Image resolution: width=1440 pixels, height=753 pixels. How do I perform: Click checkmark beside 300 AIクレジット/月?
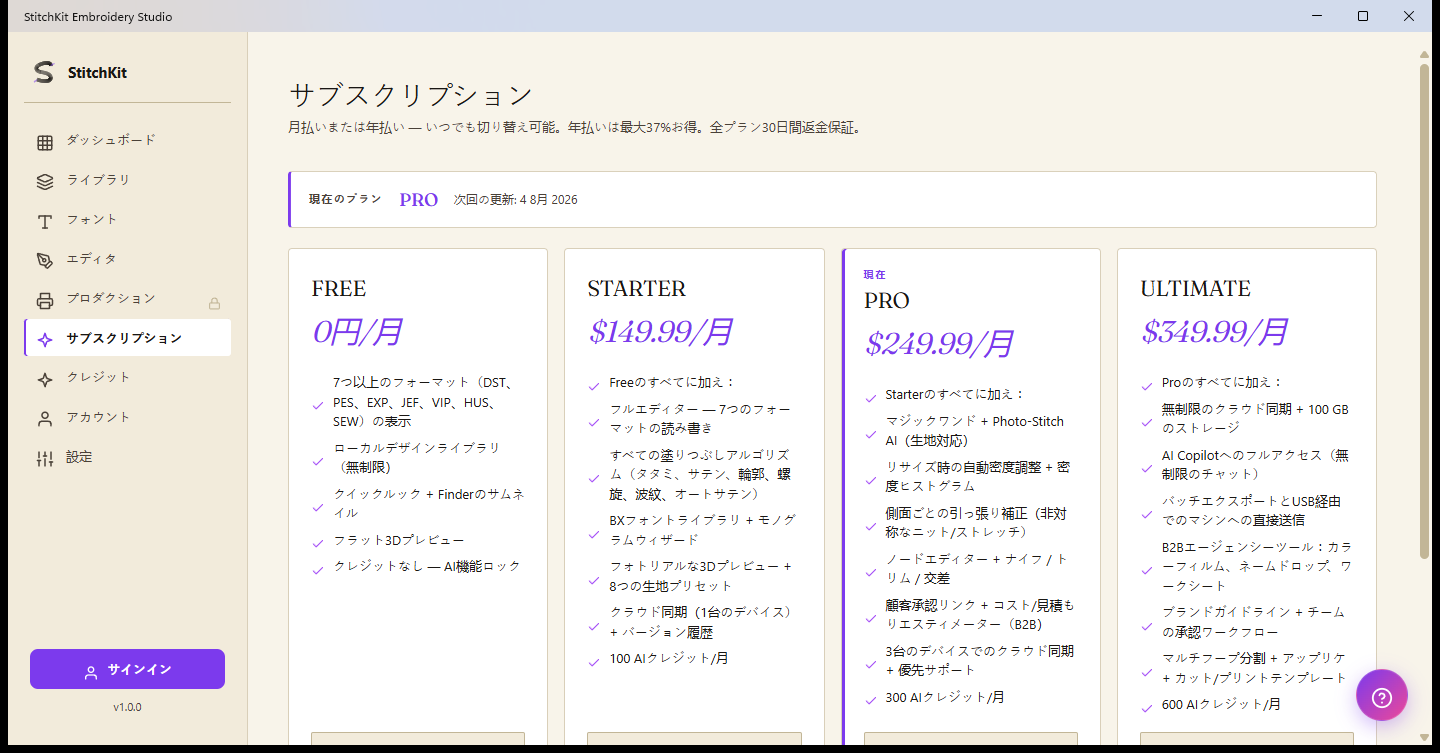[870, 700]
